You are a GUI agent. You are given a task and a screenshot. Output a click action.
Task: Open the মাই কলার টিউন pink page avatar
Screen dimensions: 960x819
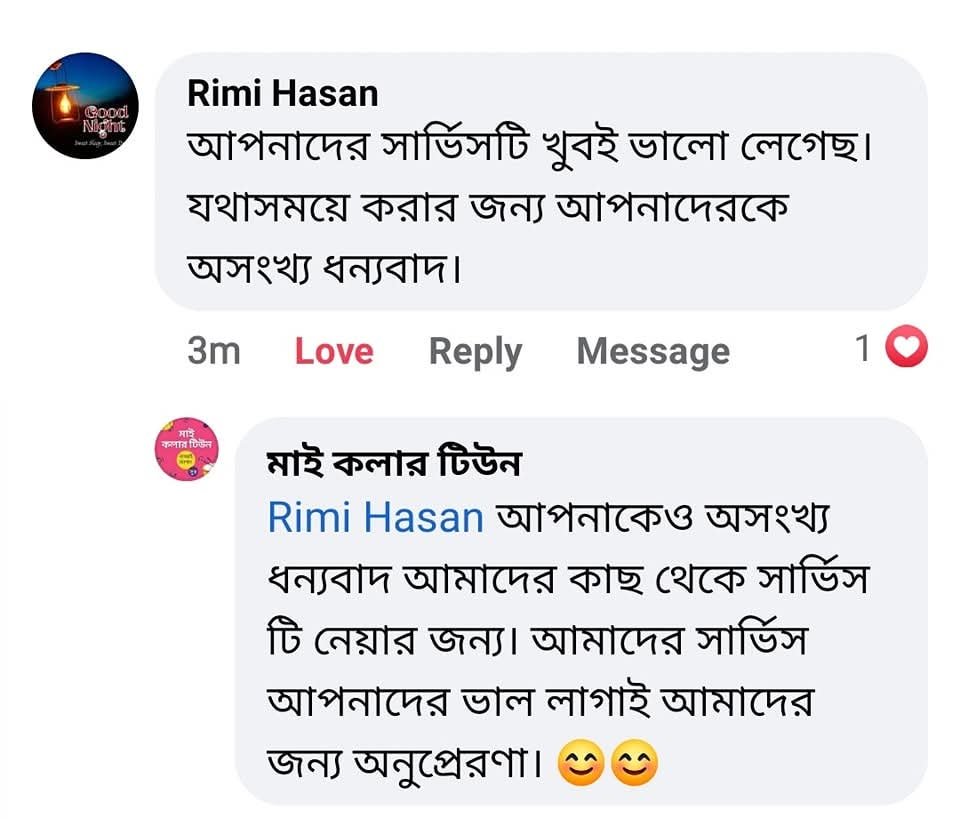pos(186,449)
